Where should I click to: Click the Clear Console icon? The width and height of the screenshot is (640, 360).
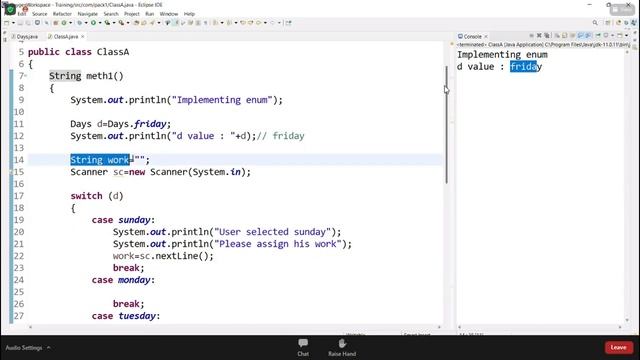557,36
